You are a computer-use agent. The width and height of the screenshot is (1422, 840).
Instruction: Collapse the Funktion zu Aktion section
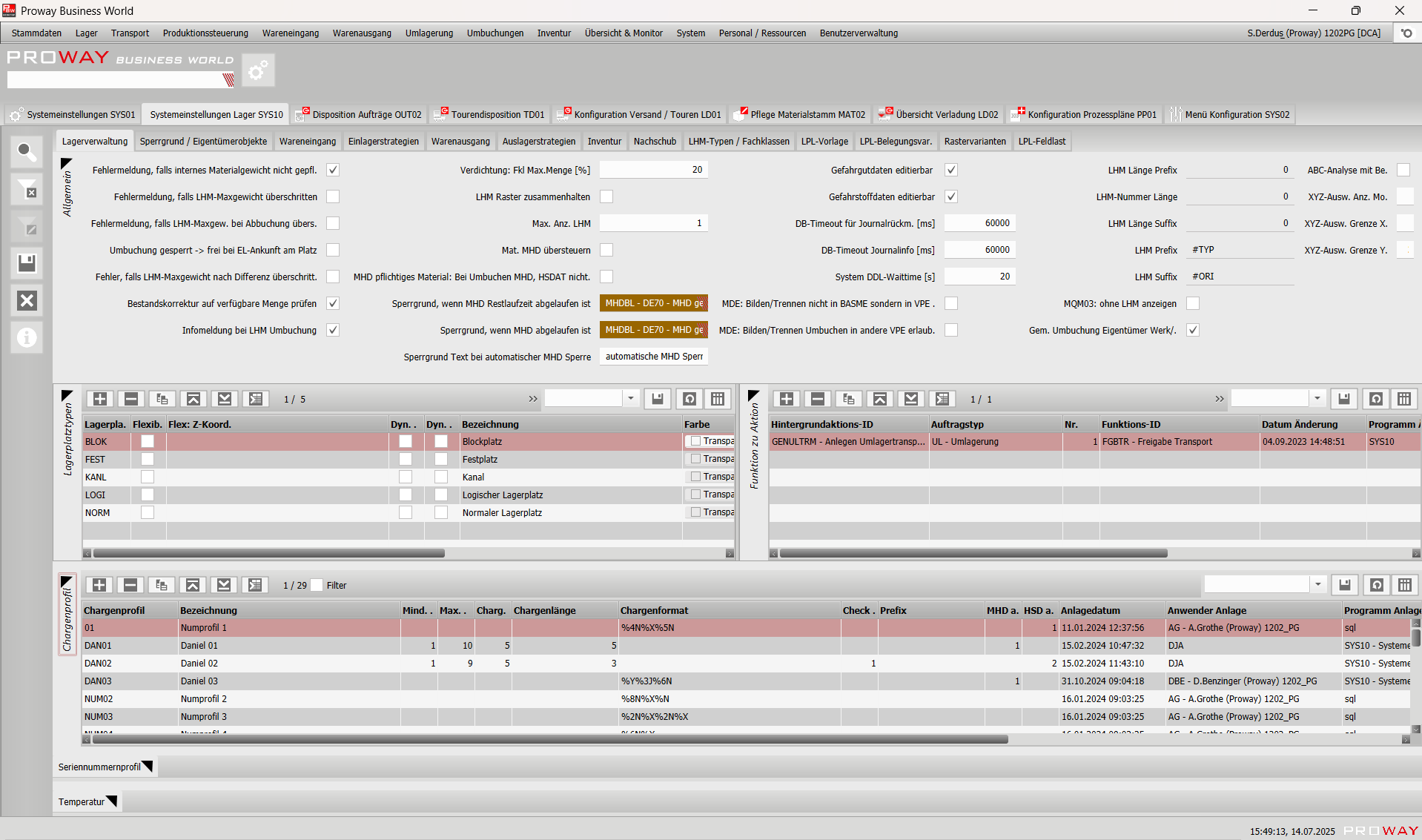(x=753, y=396)
